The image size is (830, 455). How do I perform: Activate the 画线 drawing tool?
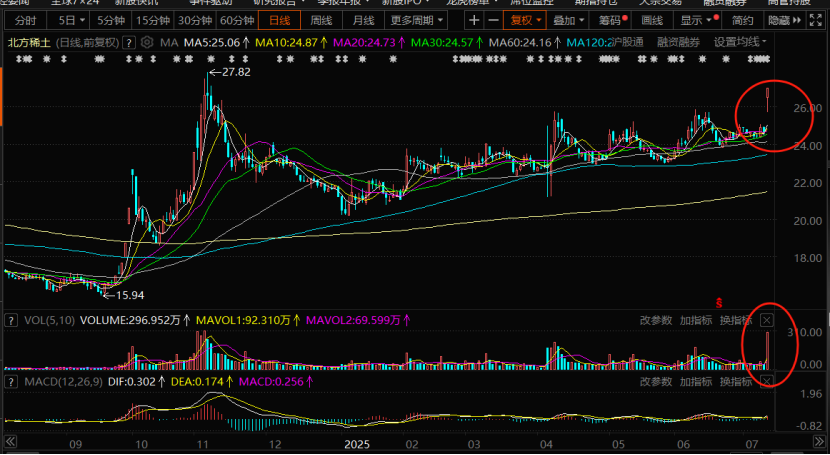(652, 21)
